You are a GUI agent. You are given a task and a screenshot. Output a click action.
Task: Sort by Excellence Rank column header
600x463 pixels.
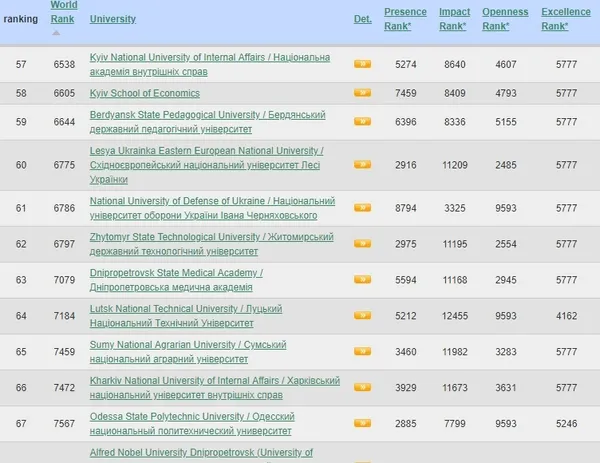point(566,19)
